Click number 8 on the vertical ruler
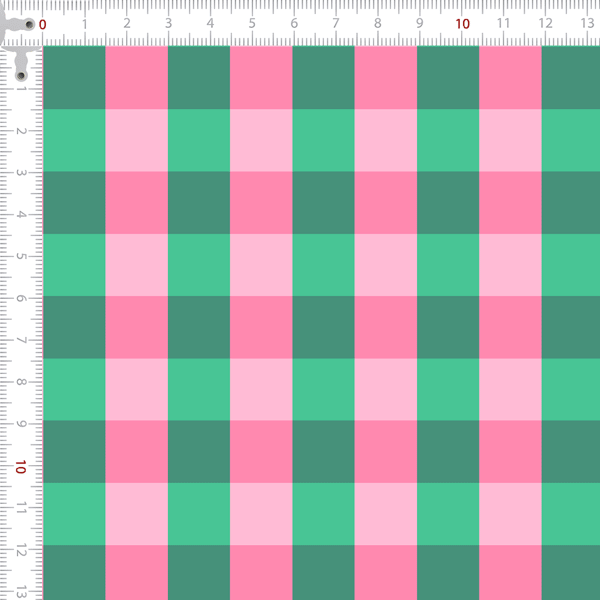 point(21,382)
